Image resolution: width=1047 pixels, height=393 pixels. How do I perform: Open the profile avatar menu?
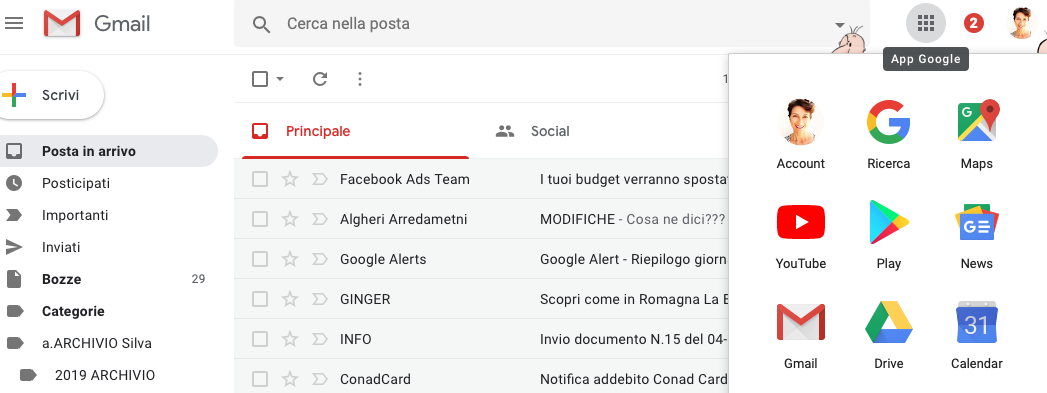tap(1022, 23)
